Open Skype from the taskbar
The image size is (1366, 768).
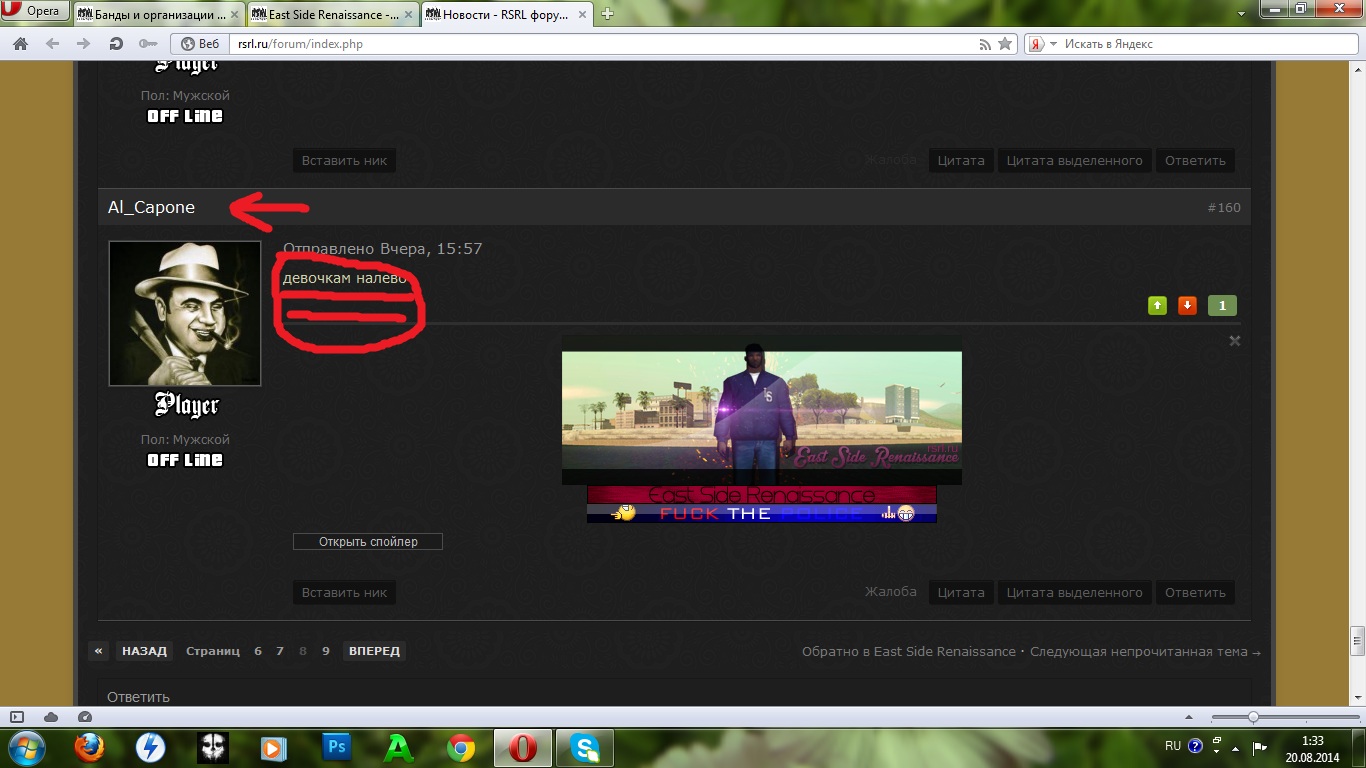coord(585,748)
